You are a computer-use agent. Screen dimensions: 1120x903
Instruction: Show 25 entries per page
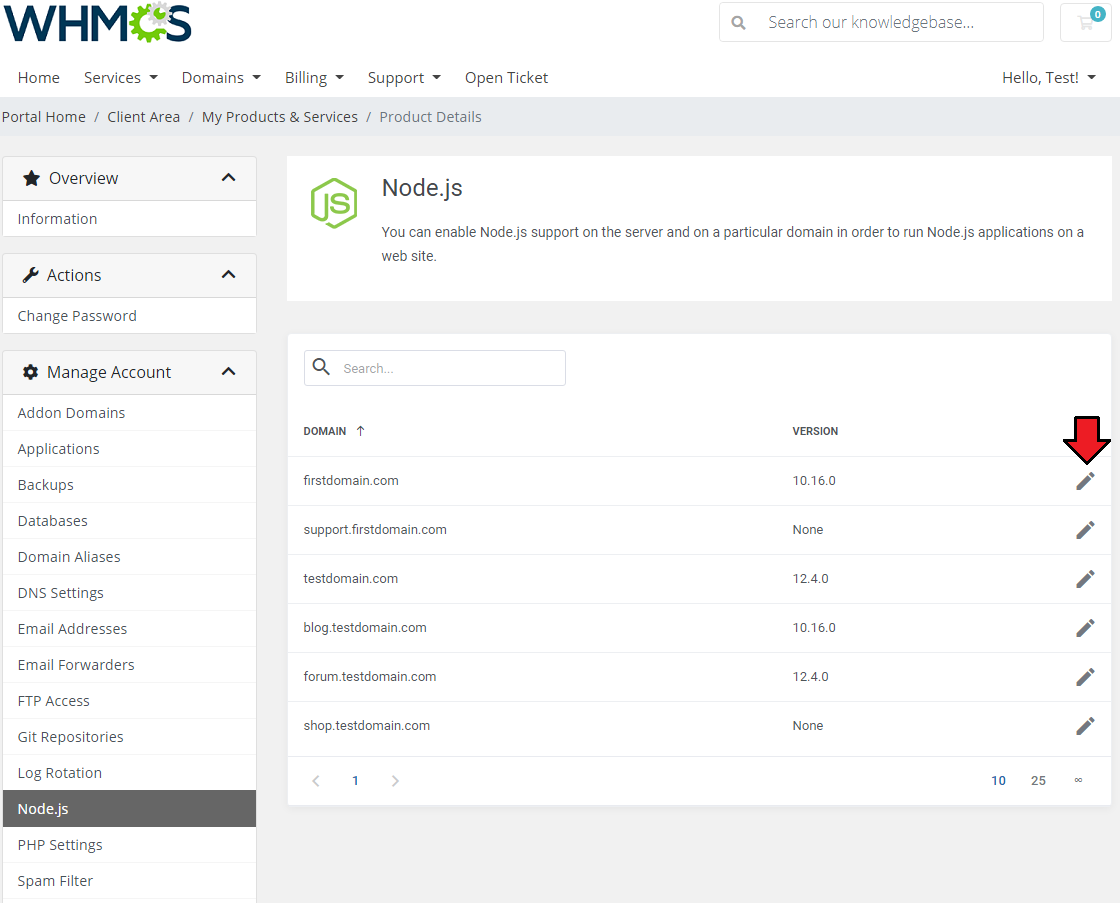click(x=1039, y=781)
